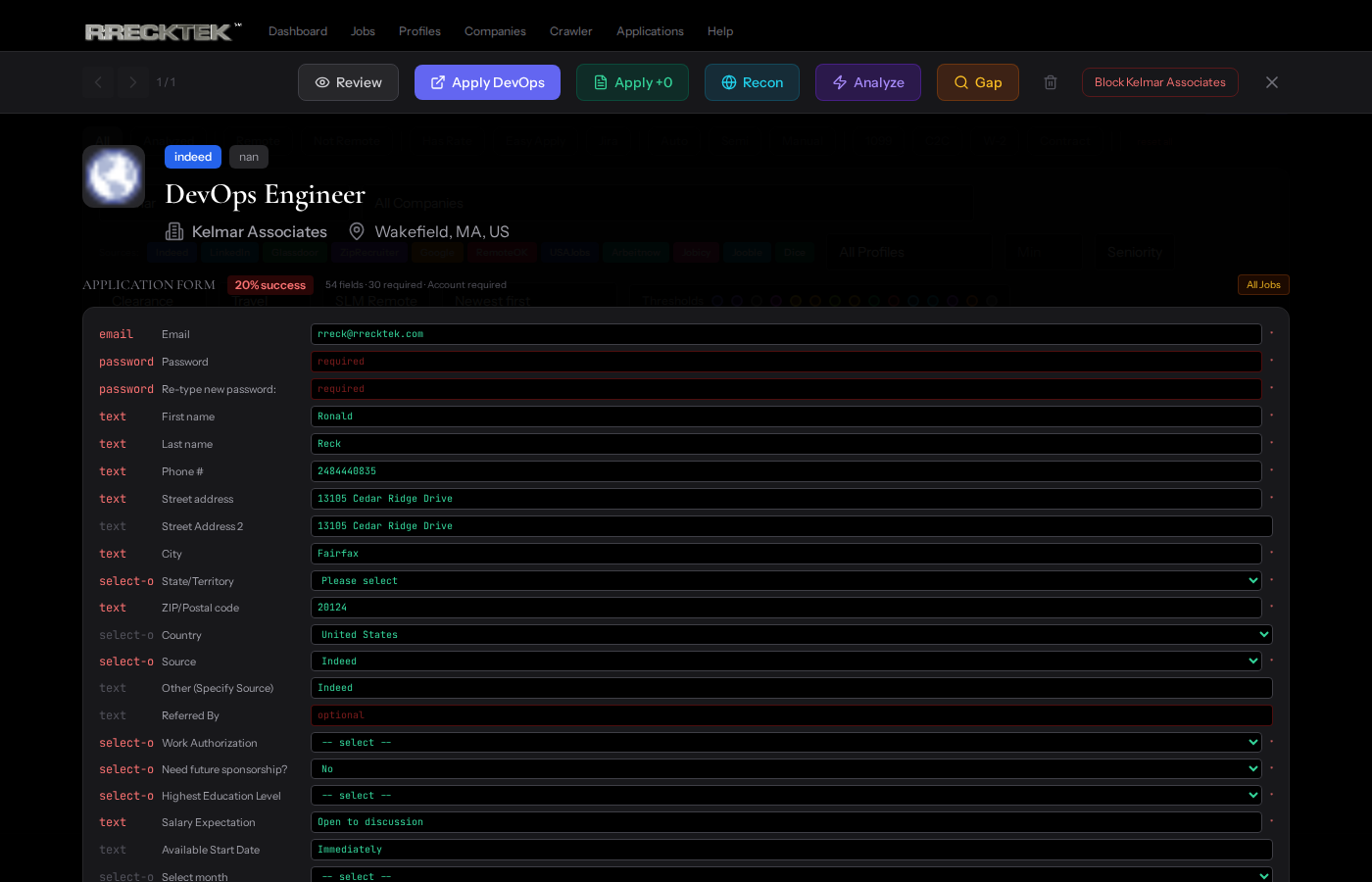Go to previous job with left chevron
1372x882 pixels.
coord(98,82)
